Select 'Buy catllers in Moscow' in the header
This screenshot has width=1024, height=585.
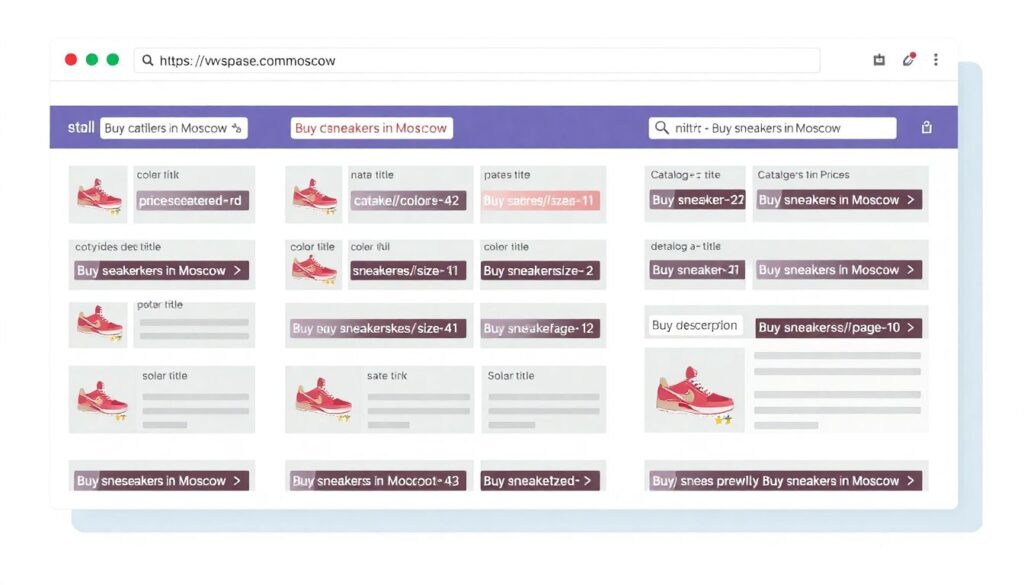[165, 128]
